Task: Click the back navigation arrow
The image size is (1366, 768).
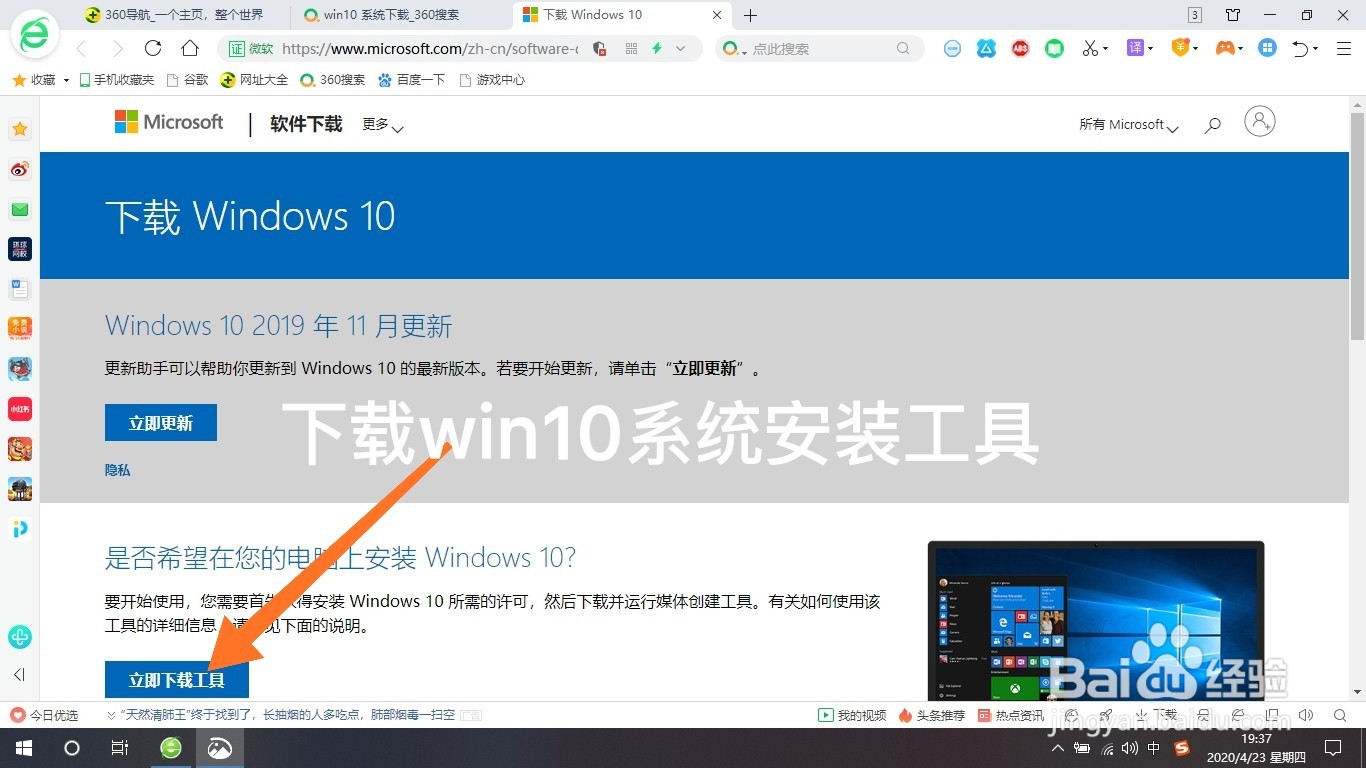Action: pos(82,48)
